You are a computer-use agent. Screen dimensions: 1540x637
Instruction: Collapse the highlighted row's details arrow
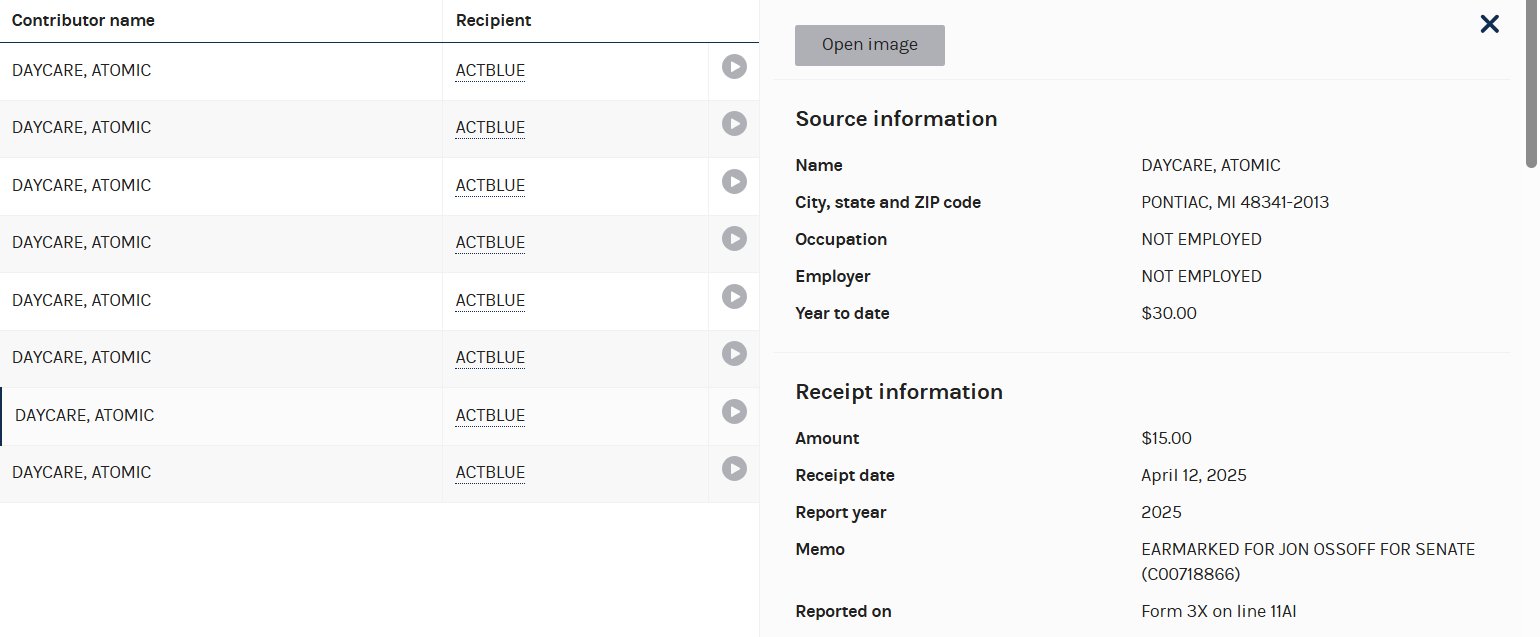[734, 412]
